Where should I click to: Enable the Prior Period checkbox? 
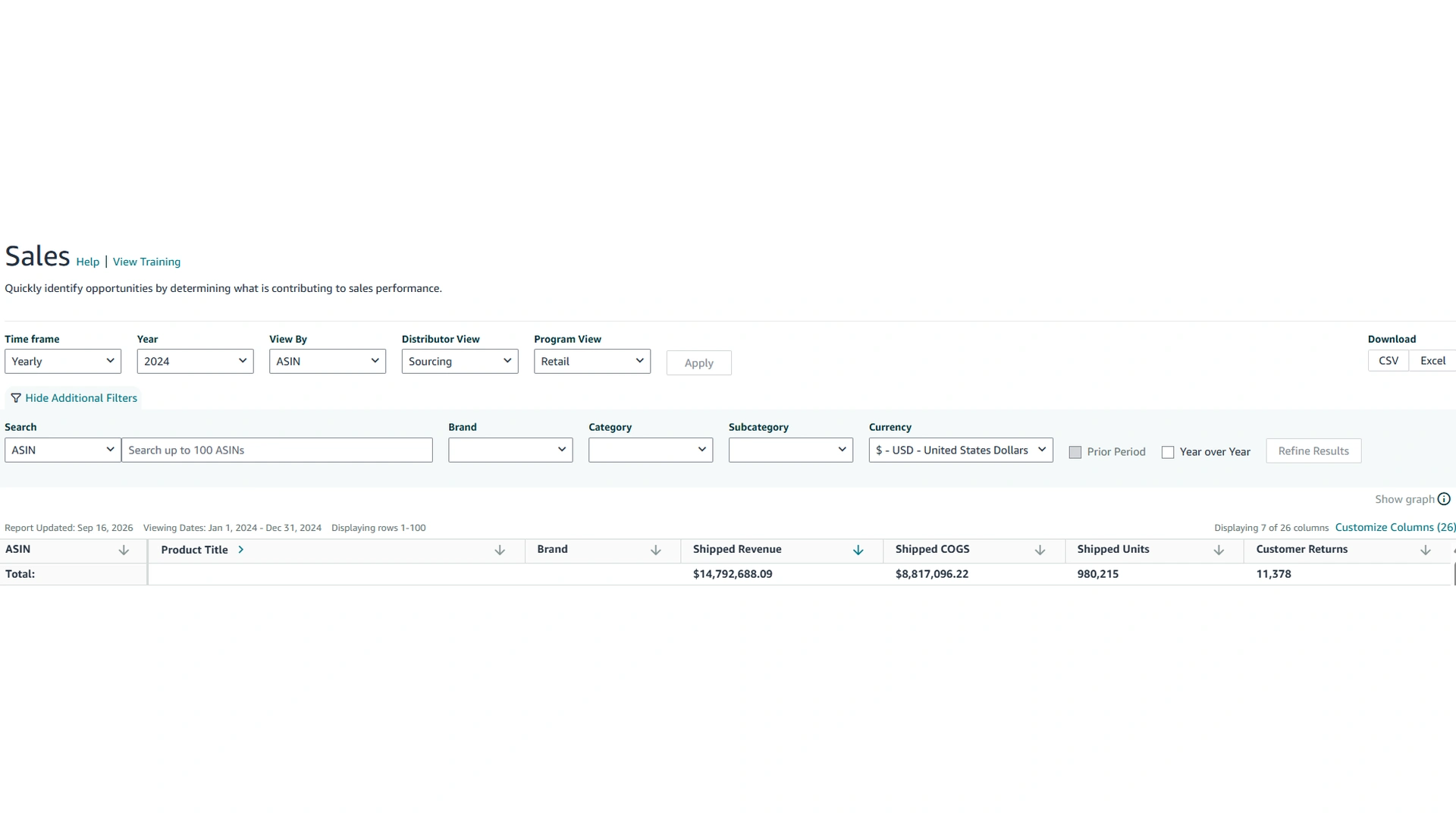point(1075,452)
